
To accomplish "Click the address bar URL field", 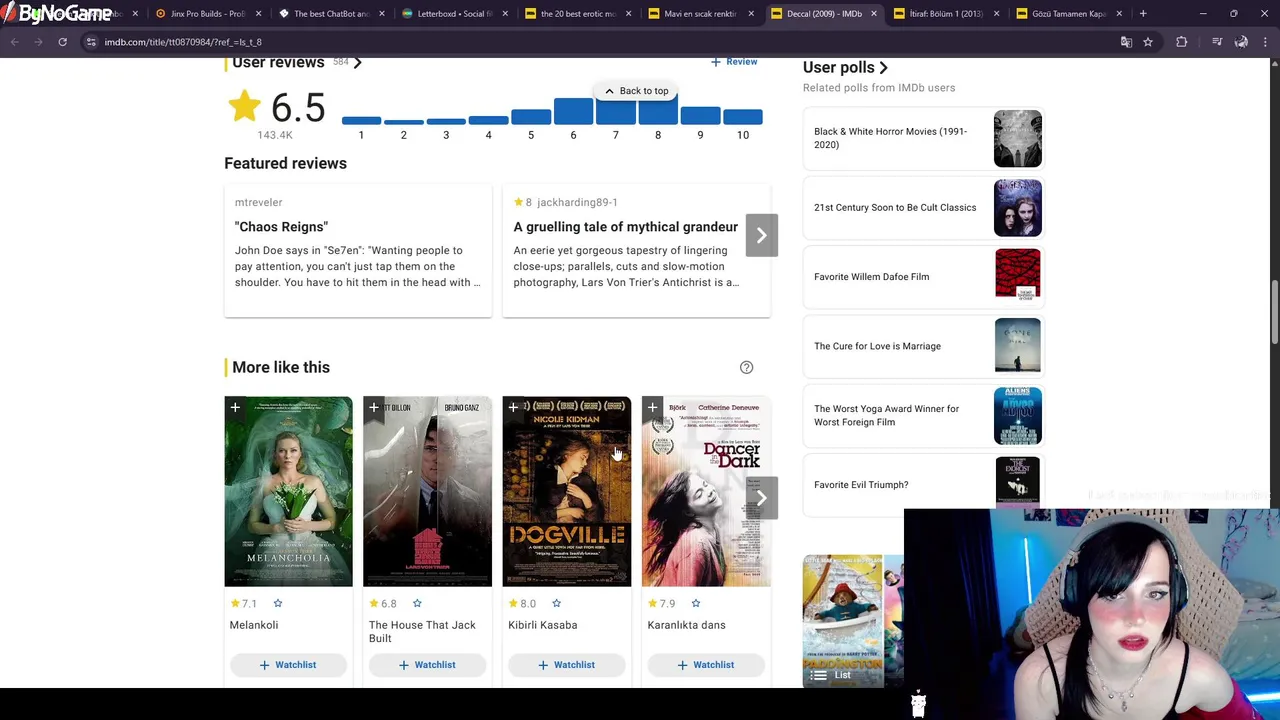I will (600, 42).
